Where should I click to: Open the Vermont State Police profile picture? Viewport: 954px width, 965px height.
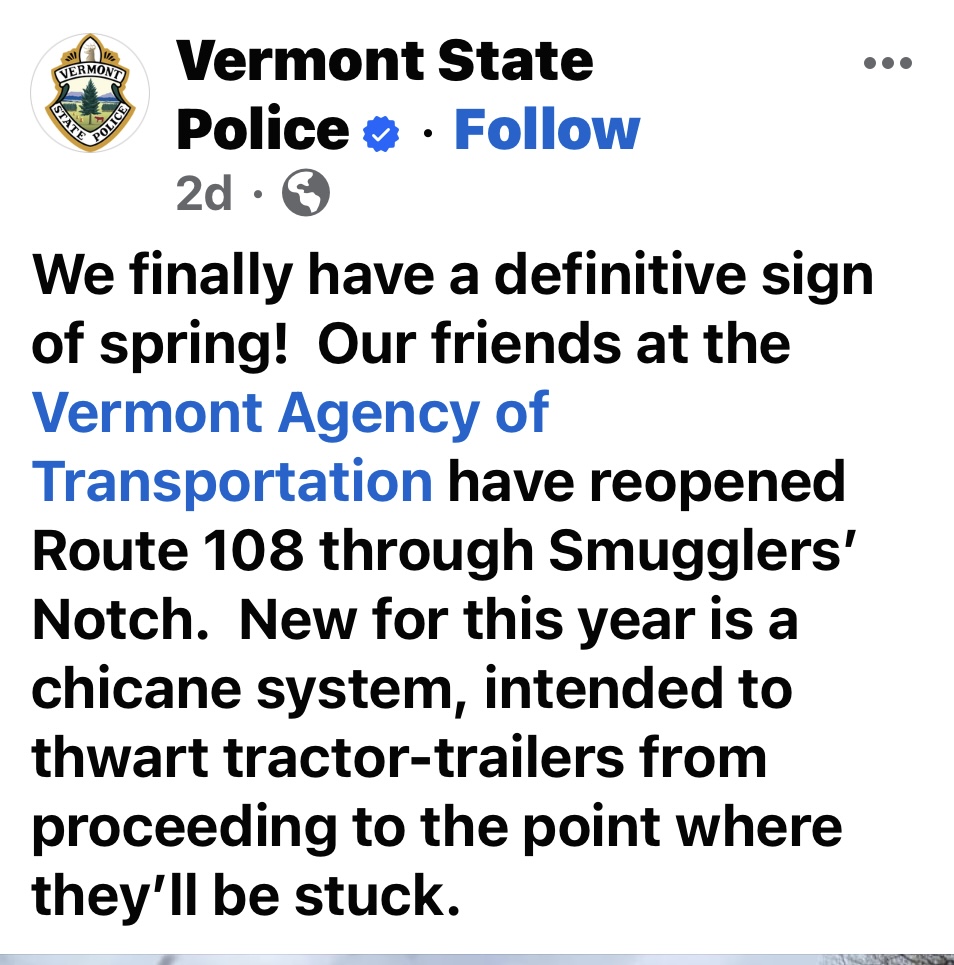pyautogui.click(x=90, y=93)
